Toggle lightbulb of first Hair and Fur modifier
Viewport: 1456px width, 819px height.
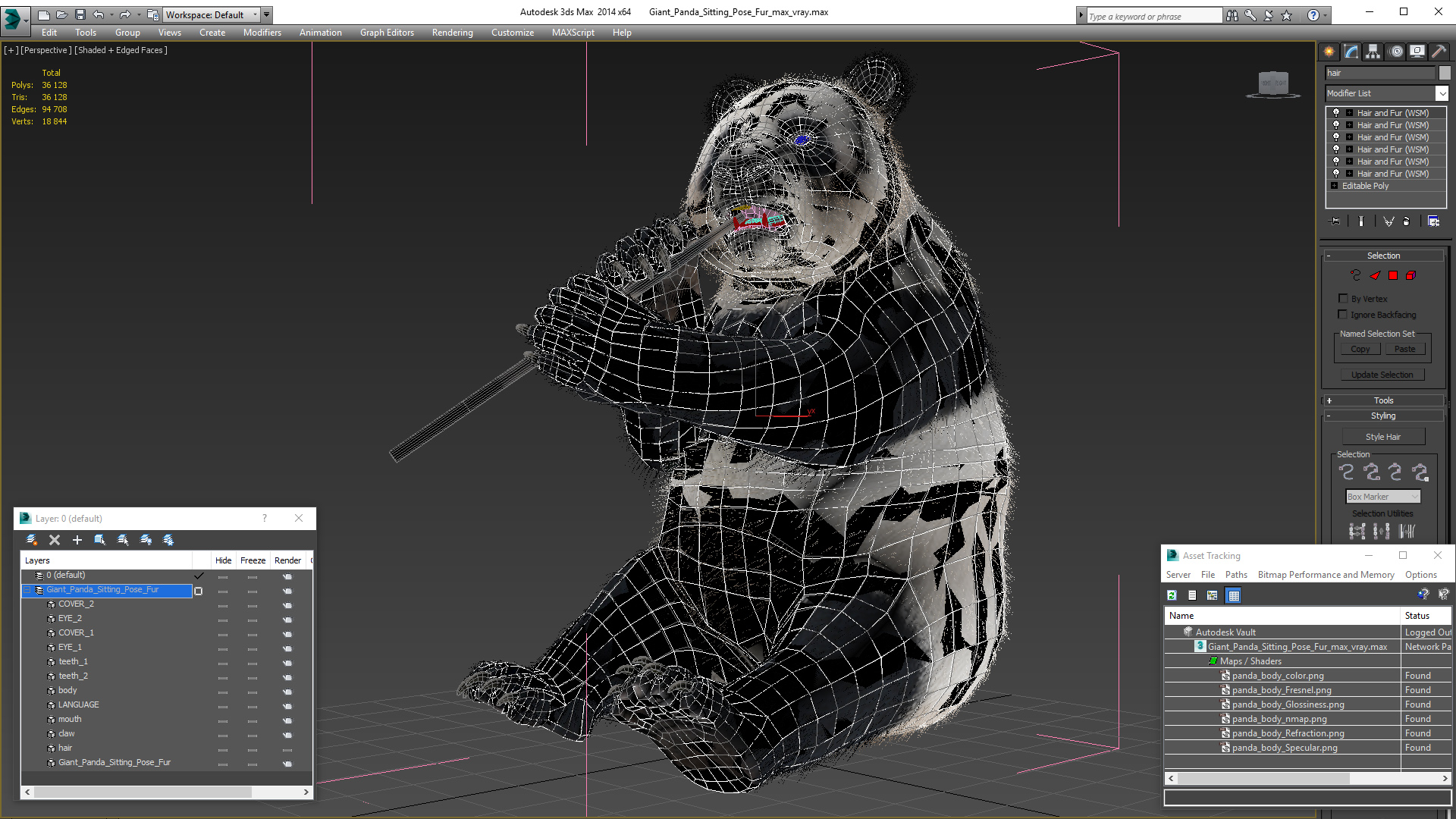point(1336,113)
